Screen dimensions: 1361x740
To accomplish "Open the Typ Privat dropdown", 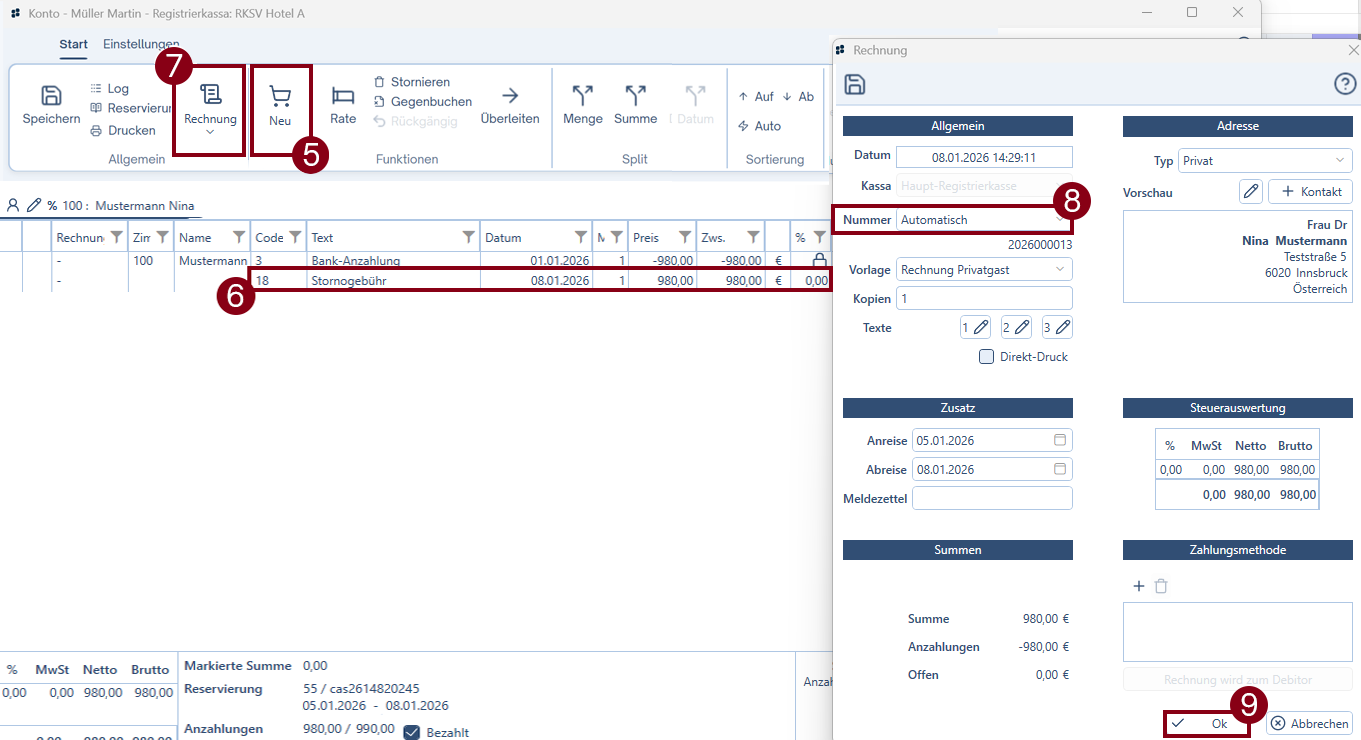I will tap(1265, 161).
